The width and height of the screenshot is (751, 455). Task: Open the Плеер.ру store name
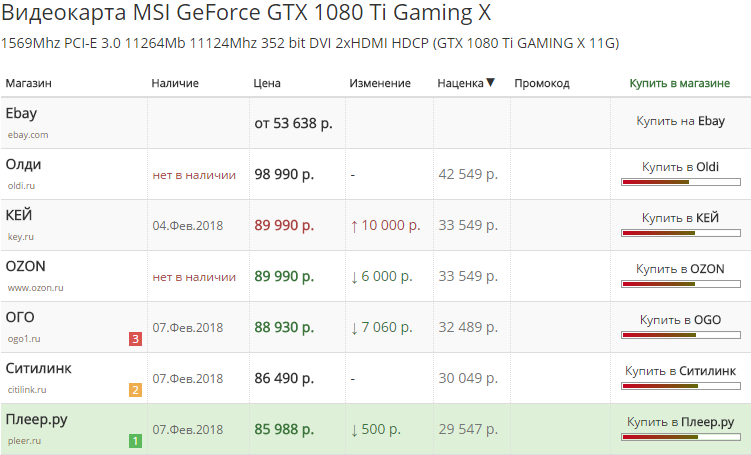(36, 420)
